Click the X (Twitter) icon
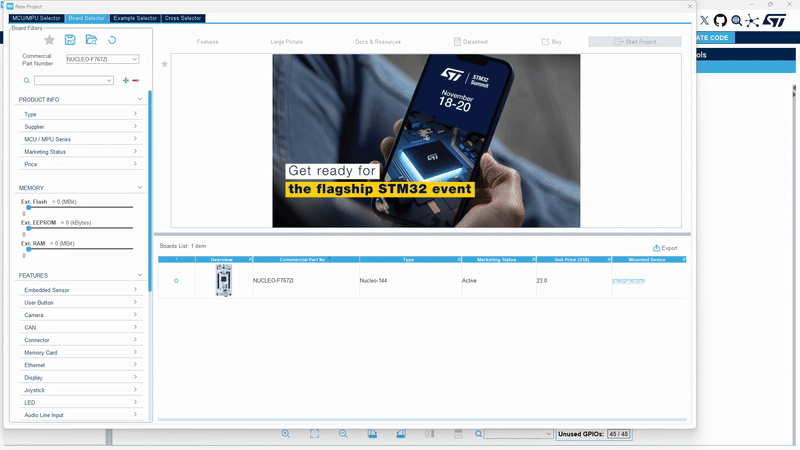Viewport: 800px width, 450px height. tap(705, 20)
